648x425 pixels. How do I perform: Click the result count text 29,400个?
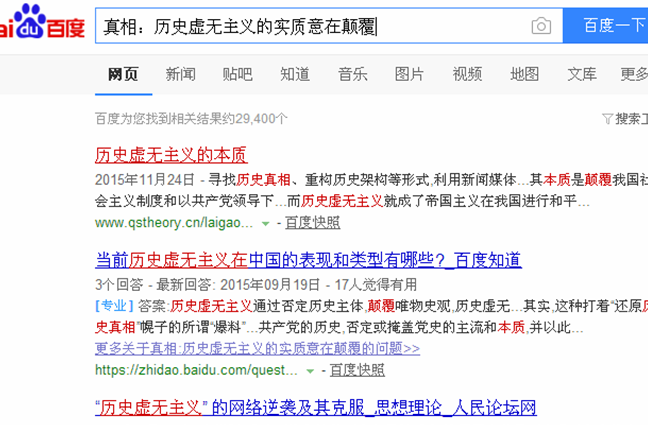pos(261,119)
